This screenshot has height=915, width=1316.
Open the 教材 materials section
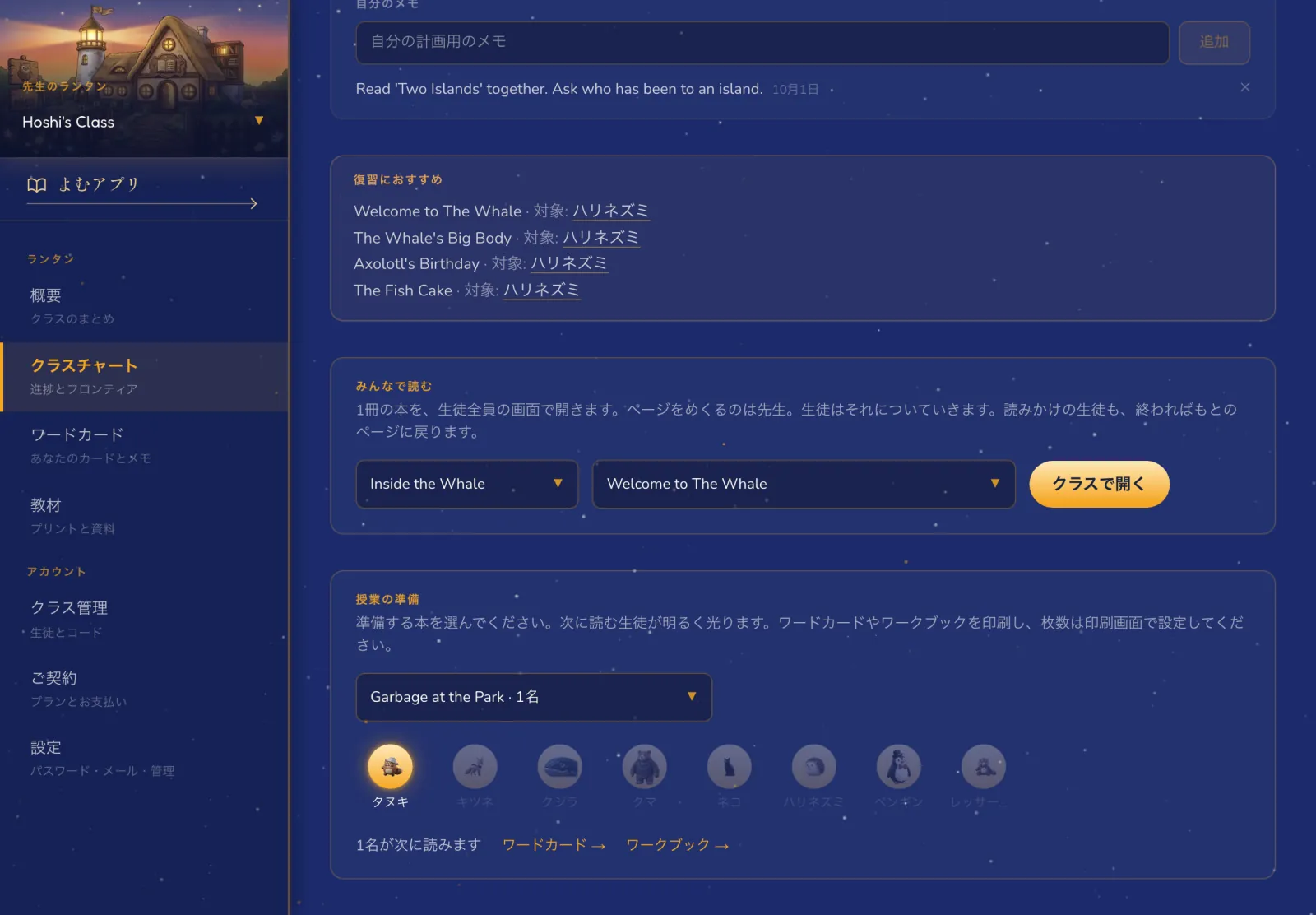coord(145,516)
